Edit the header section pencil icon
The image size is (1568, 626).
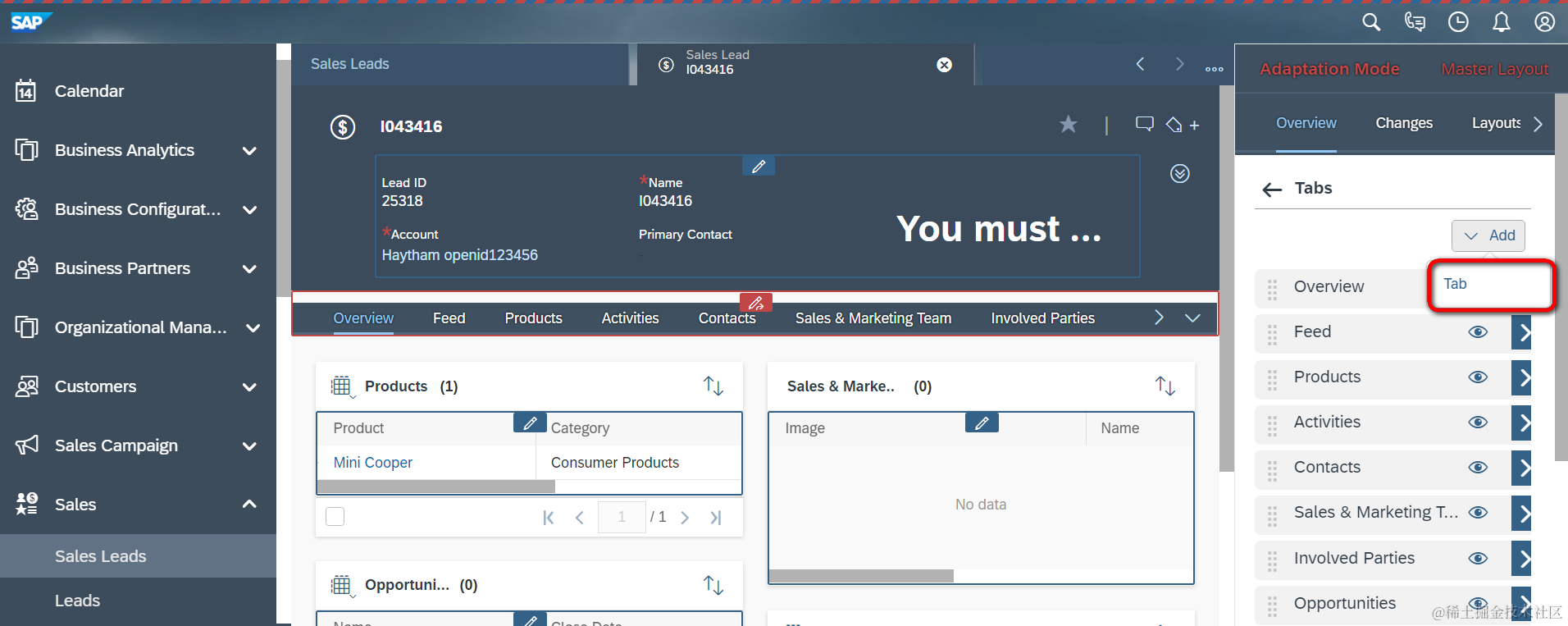(x=759, y=167)
